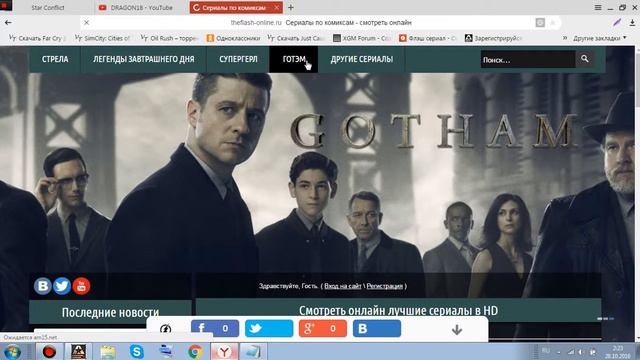Open Скачать Just Cause bookmark
The height and width of the screenshot is (360, 640).
click(297, 38)
